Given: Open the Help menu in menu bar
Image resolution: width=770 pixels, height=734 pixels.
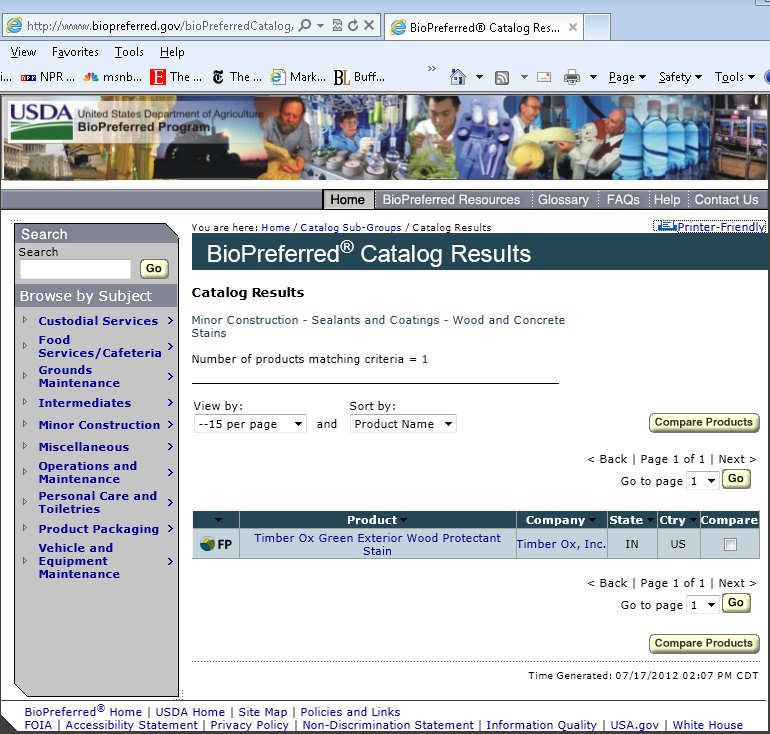Looking at the screenshot, I should tap(172, 52).
